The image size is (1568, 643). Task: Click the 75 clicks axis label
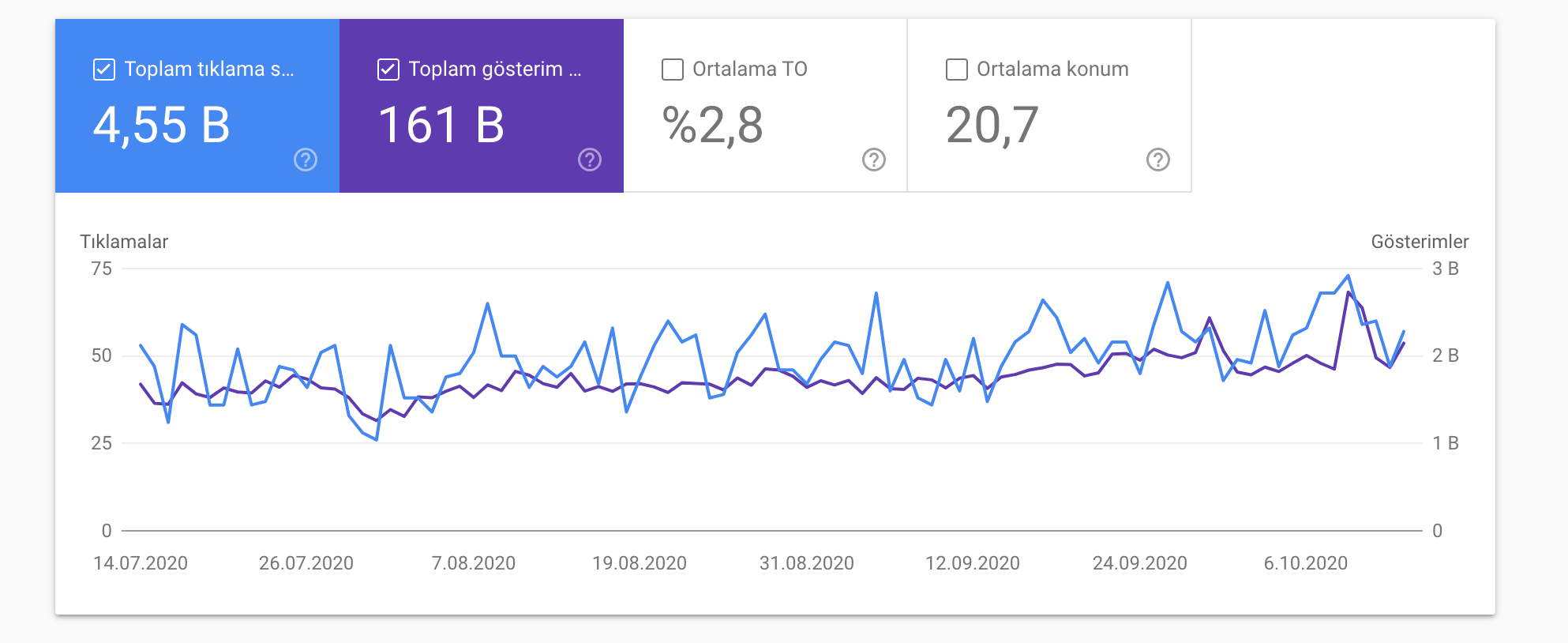pos(102,269)
